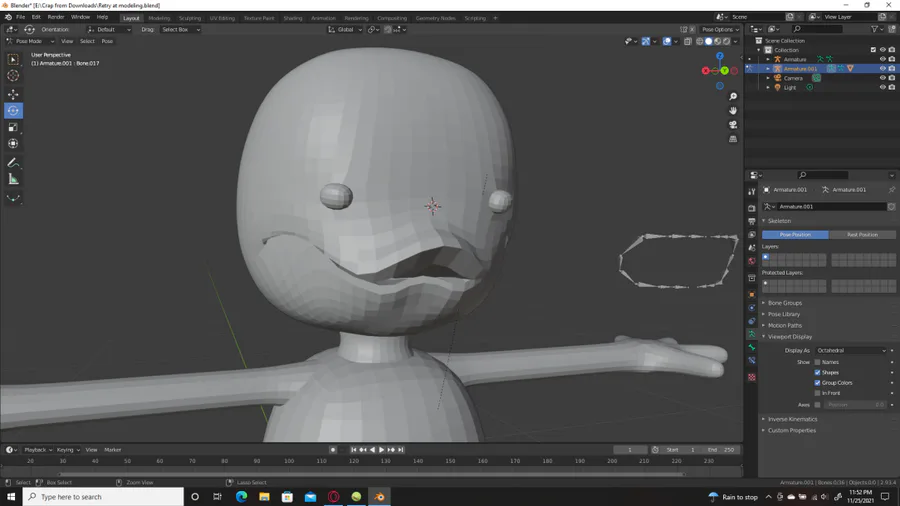Select the Move tool
This screenshot has height=506, width=900.
[x=13, y=94]
